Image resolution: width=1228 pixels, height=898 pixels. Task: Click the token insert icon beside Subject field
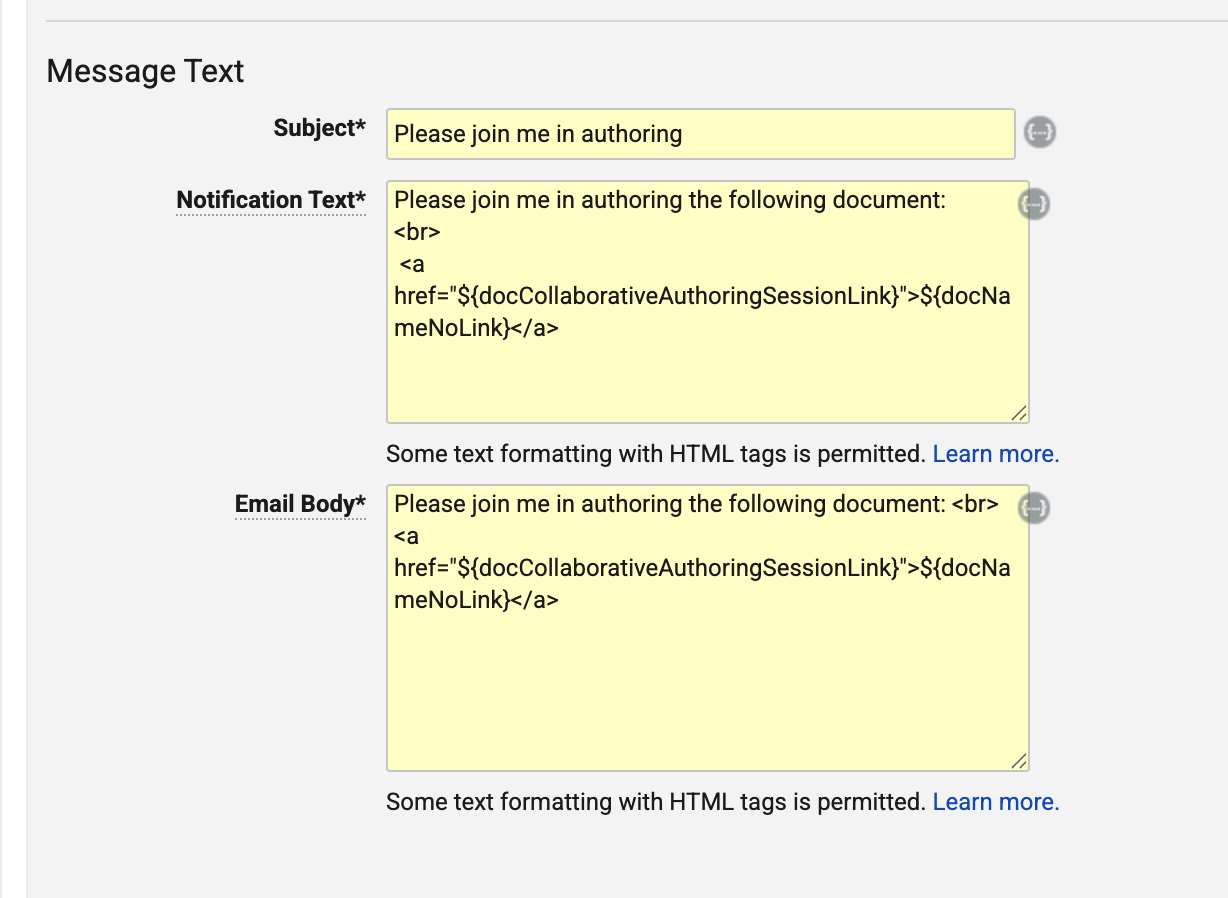1040,132
